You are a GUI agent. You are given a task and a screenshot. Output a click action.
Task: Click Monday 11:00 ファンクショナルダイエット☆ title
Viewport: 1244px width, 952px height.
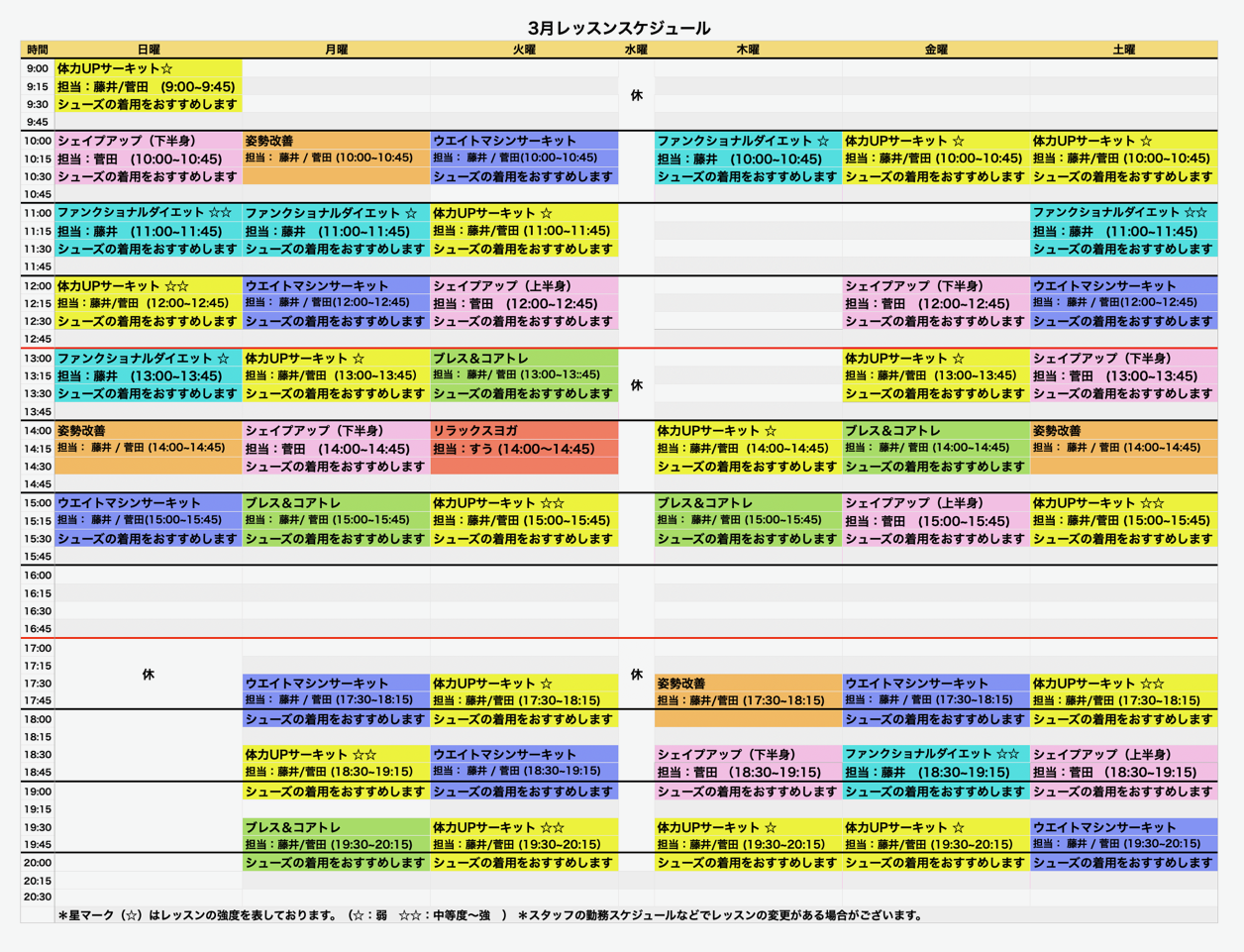pos(332,213)
